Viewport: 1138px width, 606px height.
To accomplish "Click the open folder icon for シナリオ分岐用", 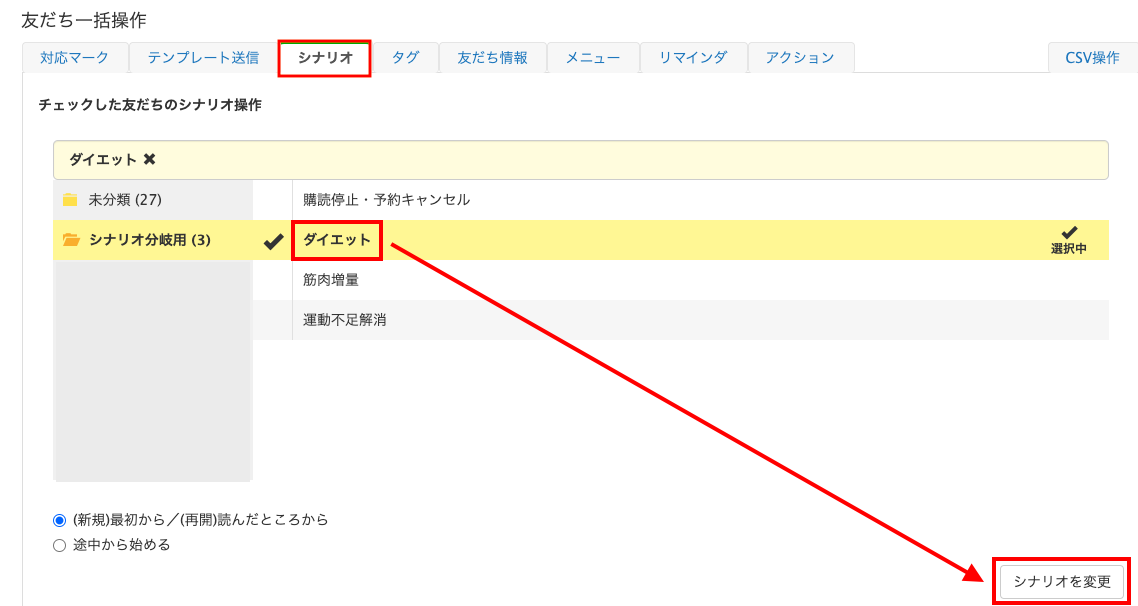I will point(70,240).
